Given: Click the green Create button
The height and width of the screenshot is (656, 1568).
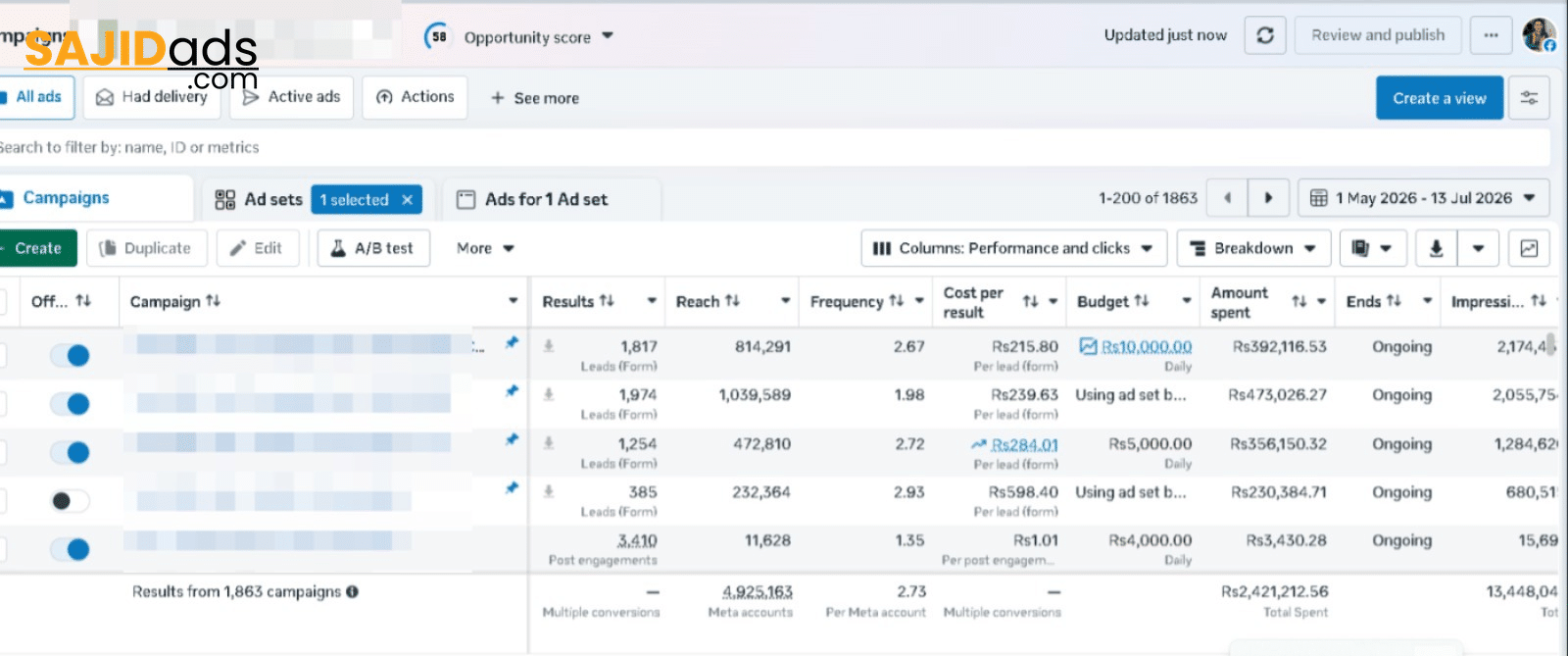Looking at the screenshot, I should tap(37, 248).
